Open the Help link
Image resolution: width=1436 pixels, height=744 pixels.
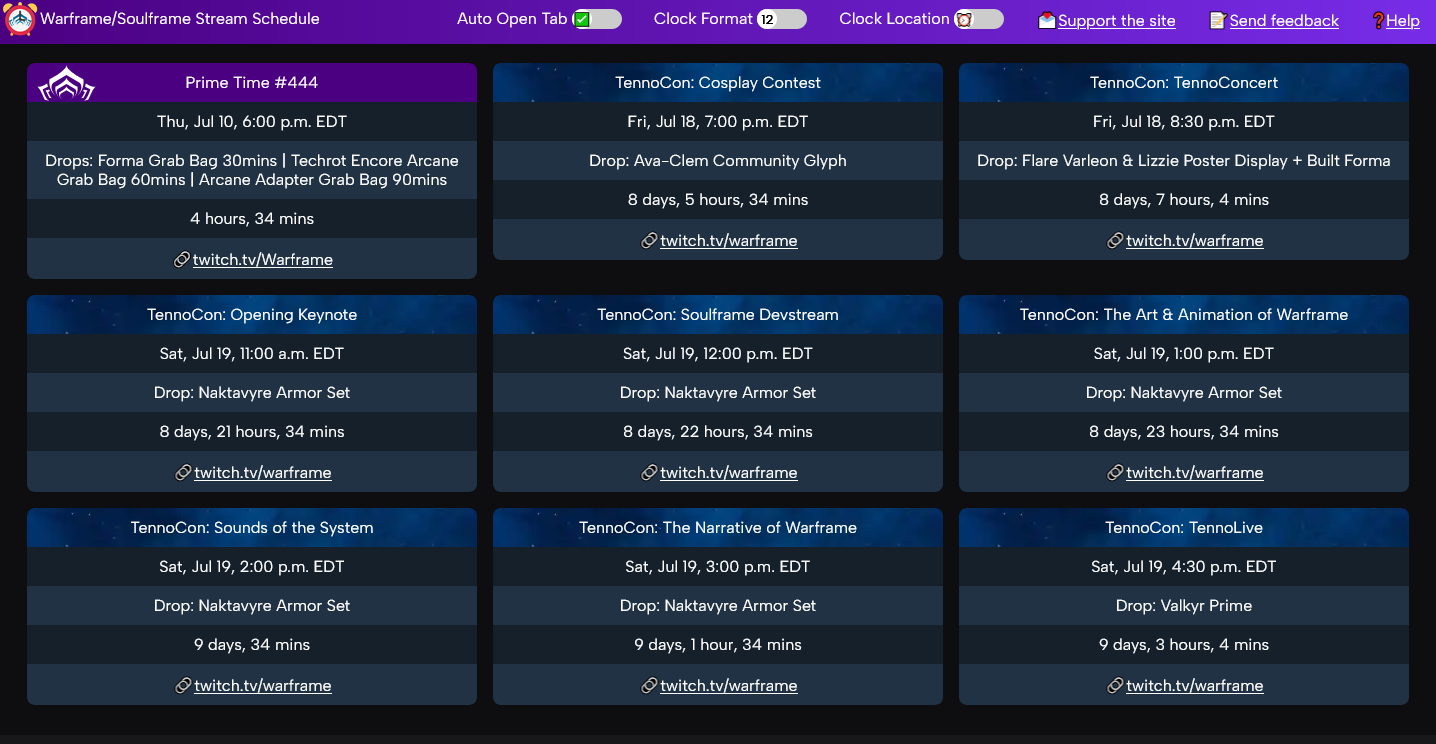coord(1403,21)
